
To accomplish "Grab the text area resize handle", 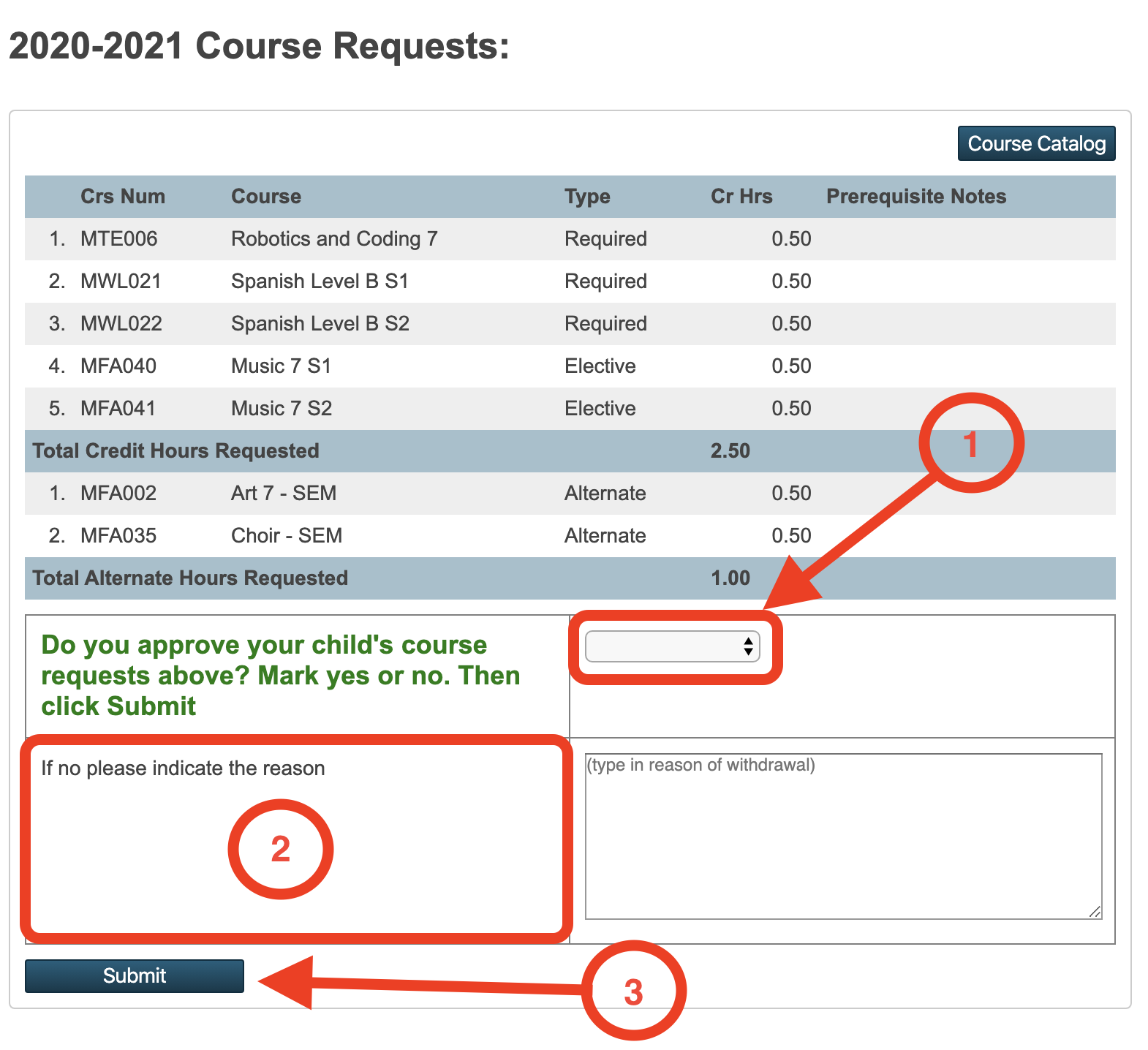I will click(x=1094, y=911).
